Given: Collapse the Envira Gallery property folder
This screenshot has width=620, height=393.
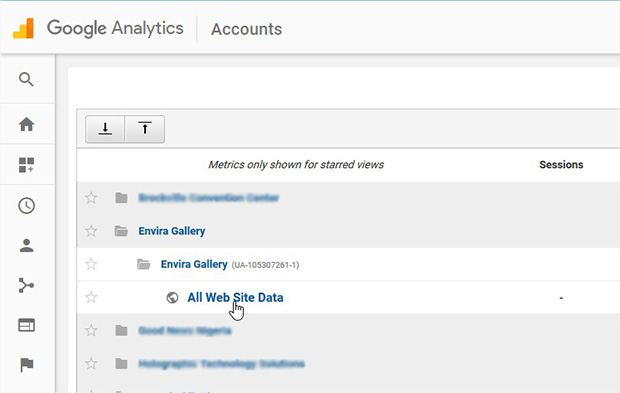Looking at the screenshot, I should pyautogui.click(x=144, y=264).
